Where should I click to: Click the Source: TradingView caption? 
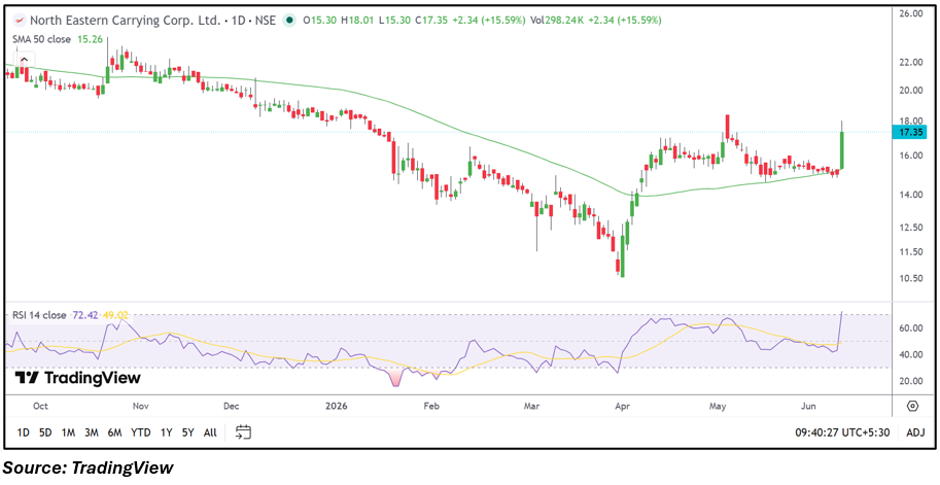89,467
